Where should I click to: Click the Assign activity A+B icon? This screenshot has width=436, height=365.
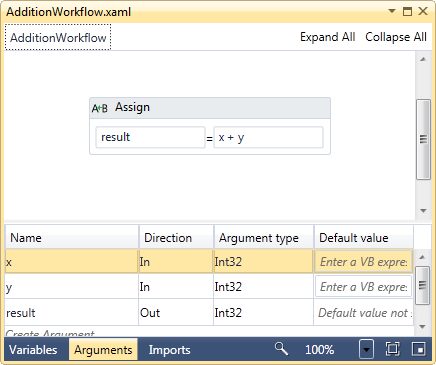pyautogui.click(x=99, y=108)
